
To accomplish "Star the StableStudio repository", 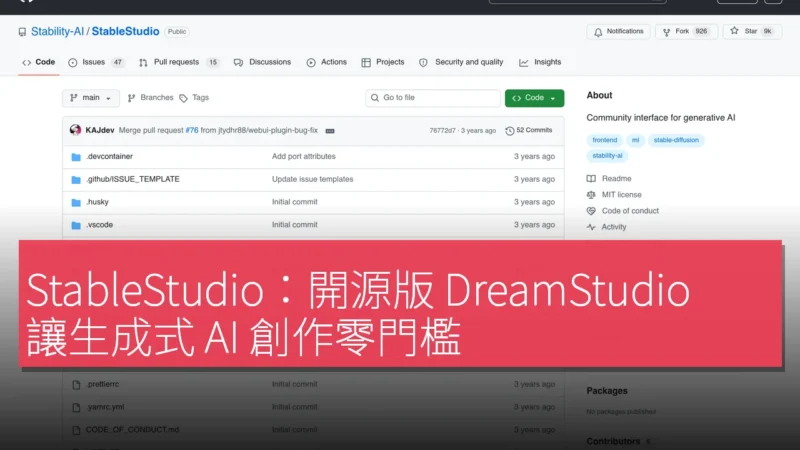I will tap(752, 32).
